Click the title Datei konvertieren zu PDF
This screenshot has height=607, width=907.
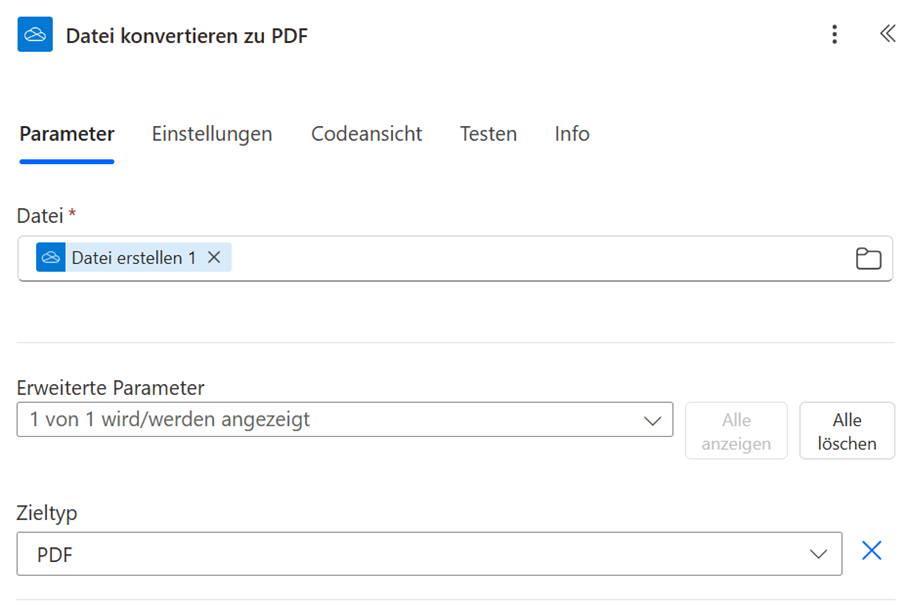(187, 36)
